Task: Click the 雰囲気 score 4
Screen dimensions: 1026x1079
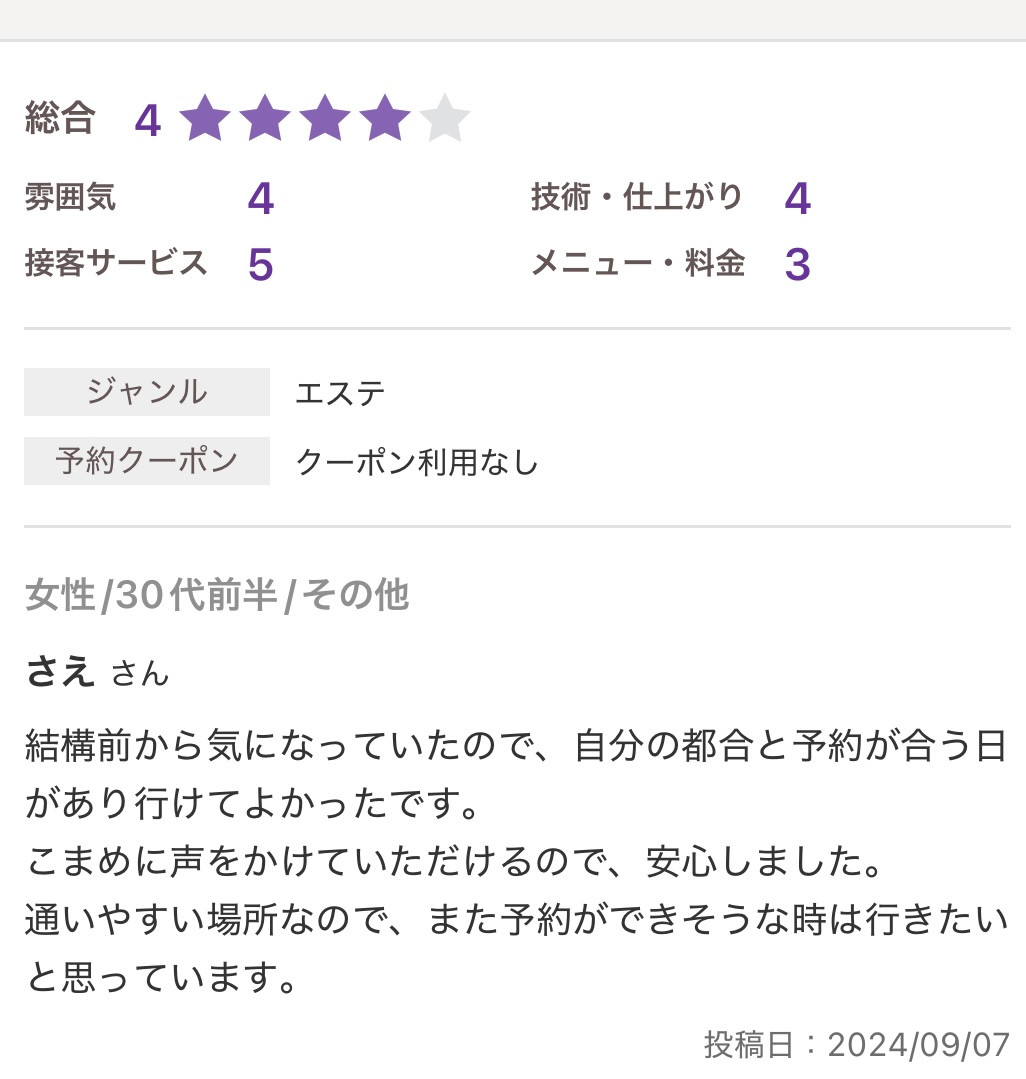Action: [260, 199]
